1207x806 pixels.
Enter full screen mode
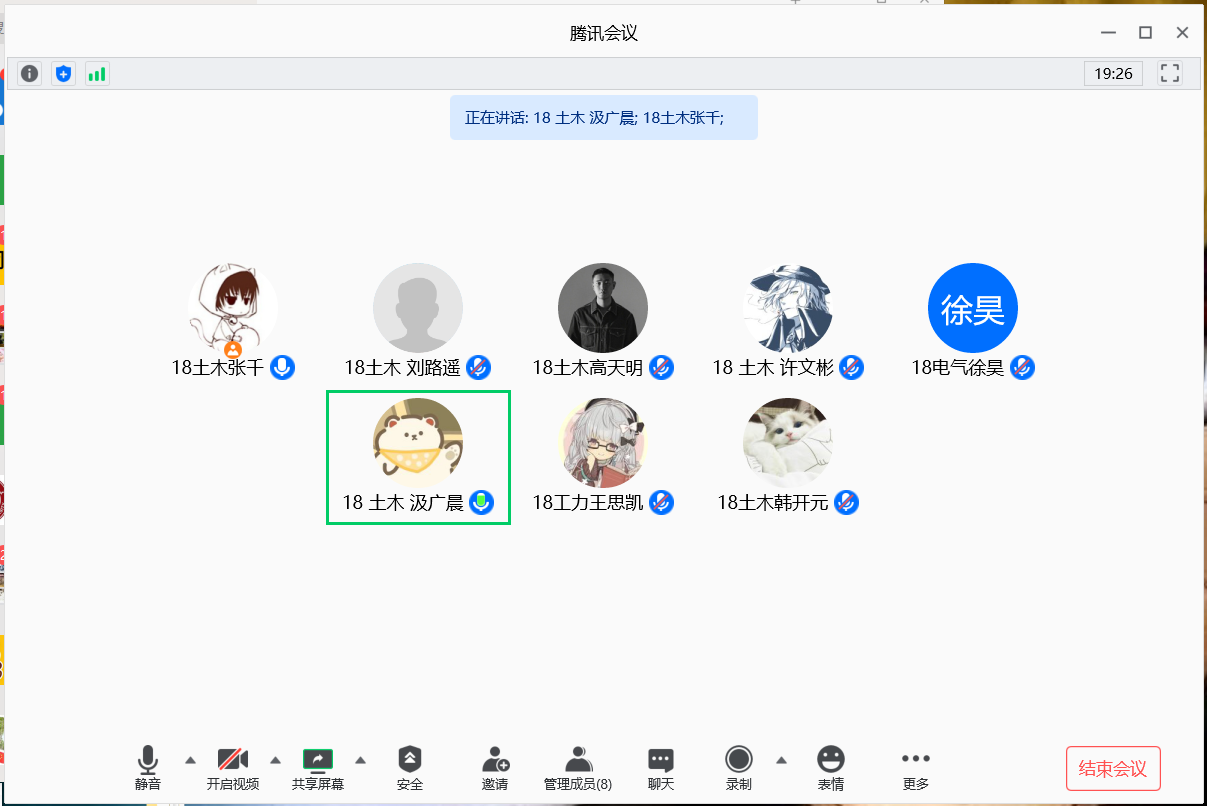(x=1170, y=73)
